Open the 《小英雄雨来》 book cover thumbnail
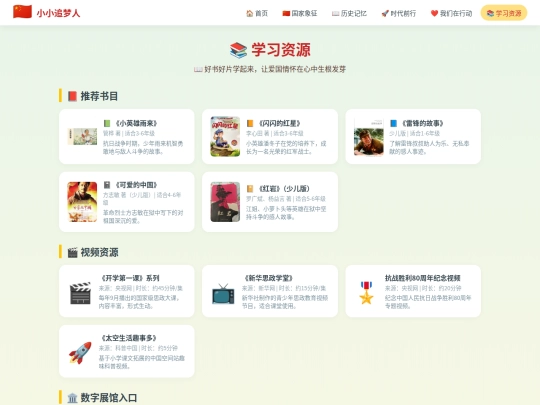Image resolution: width=540 pixels, height=405 pixels. click(82, 136)
